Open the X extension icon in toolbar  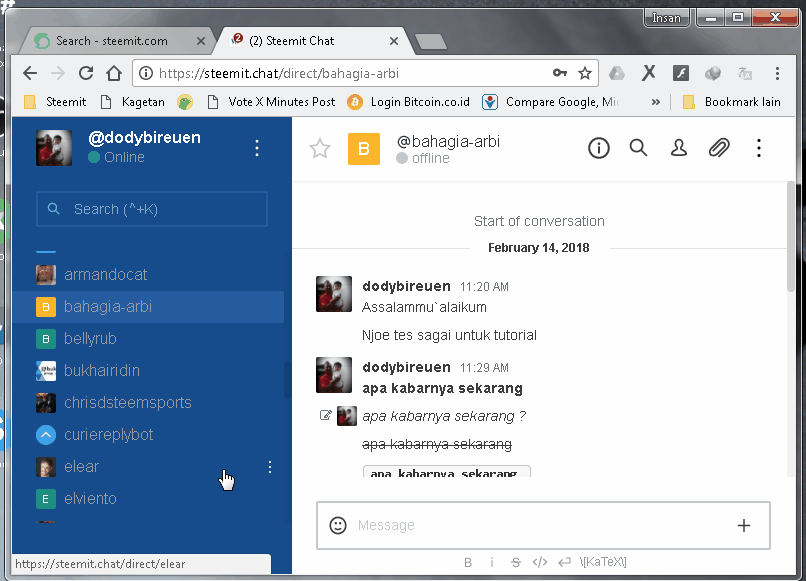(x=649, y=73)
